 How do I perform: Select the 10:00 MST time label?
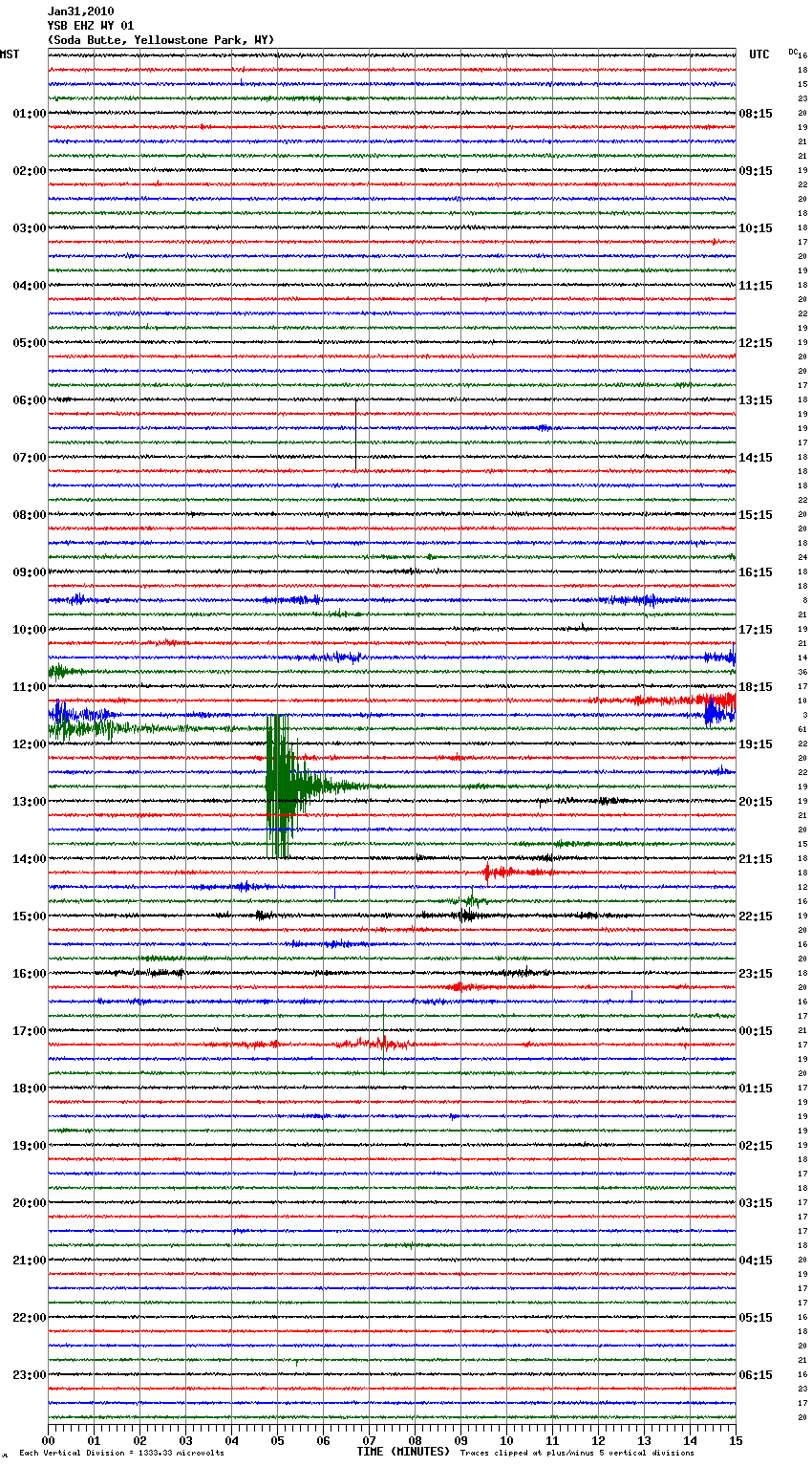[30, 630]
